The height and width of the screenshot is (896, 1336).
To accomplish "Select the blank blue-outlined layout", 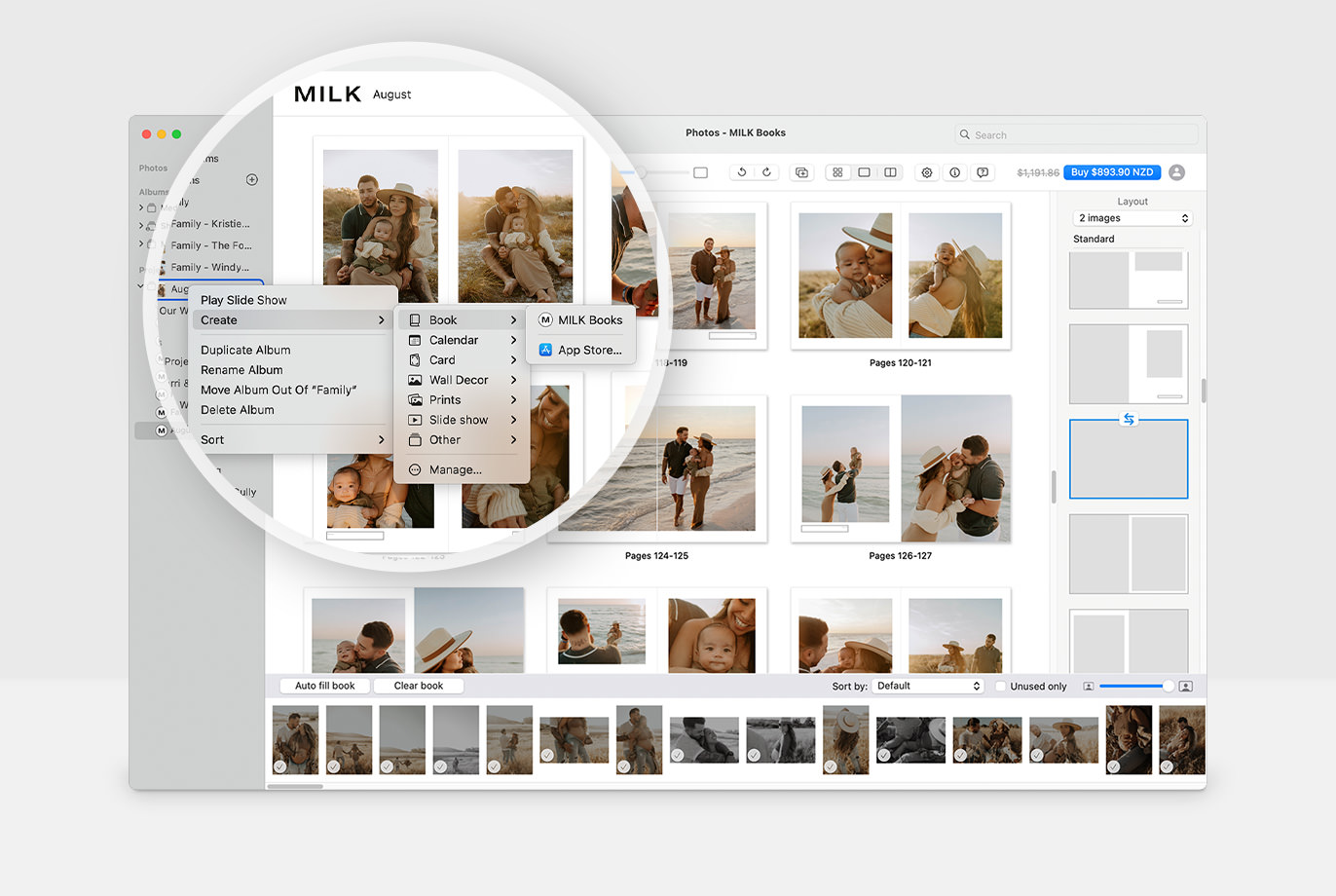I will pyautogui.click(x=1129, y=460).
